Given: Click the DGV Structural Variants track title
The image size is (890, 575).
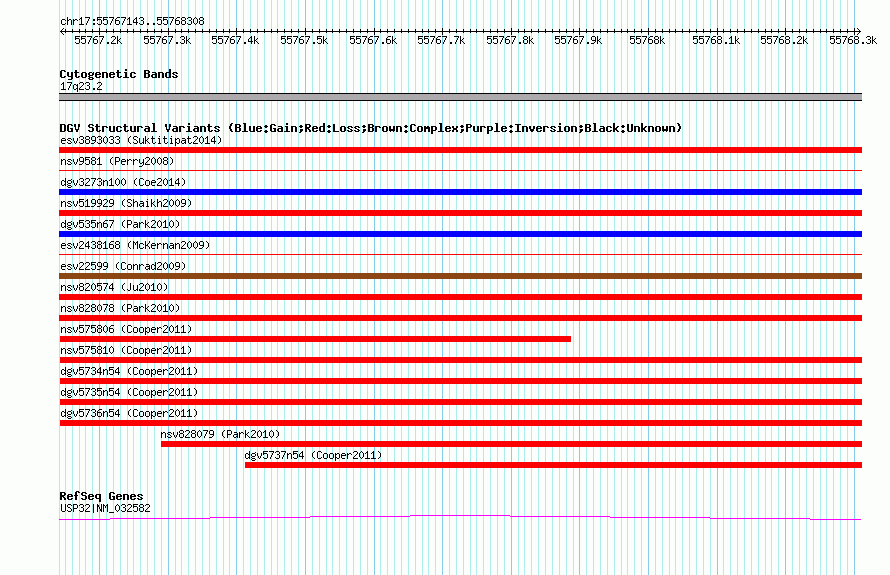Looking at the screenshot, I should (371, 128).
